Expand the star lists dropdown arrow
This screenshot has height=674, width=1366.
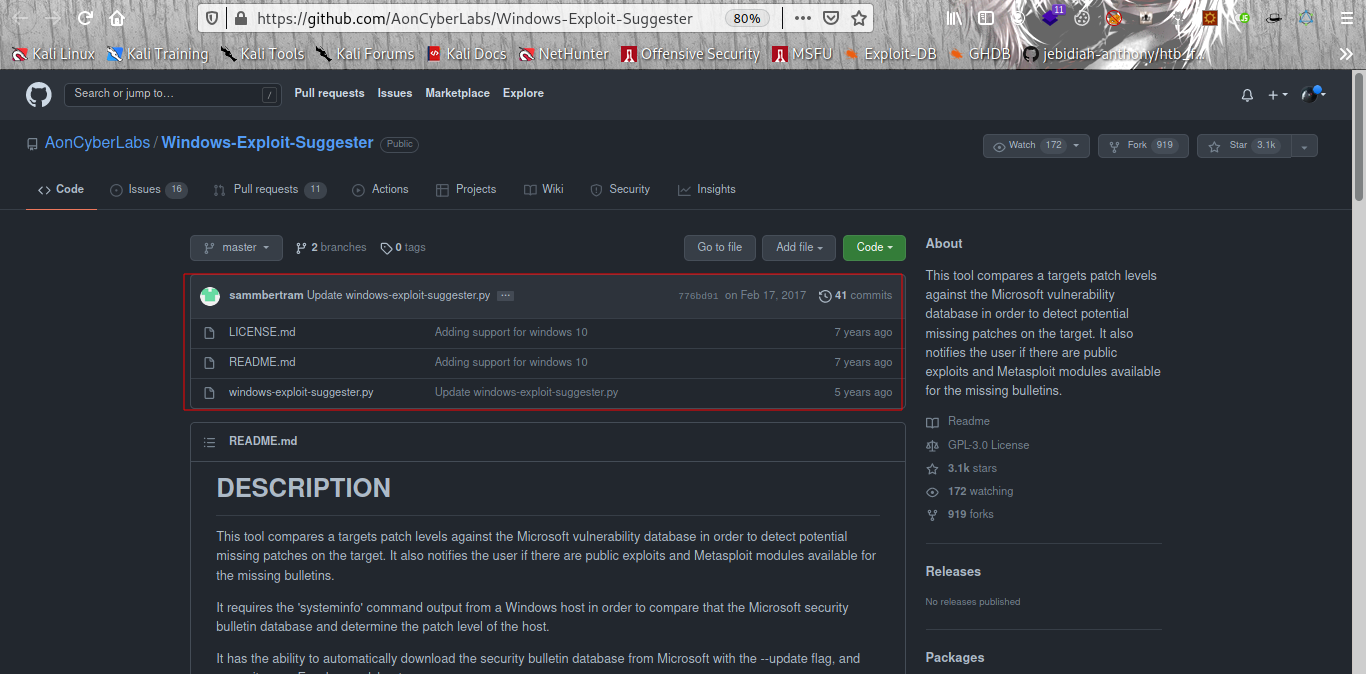click(1304, 146)
